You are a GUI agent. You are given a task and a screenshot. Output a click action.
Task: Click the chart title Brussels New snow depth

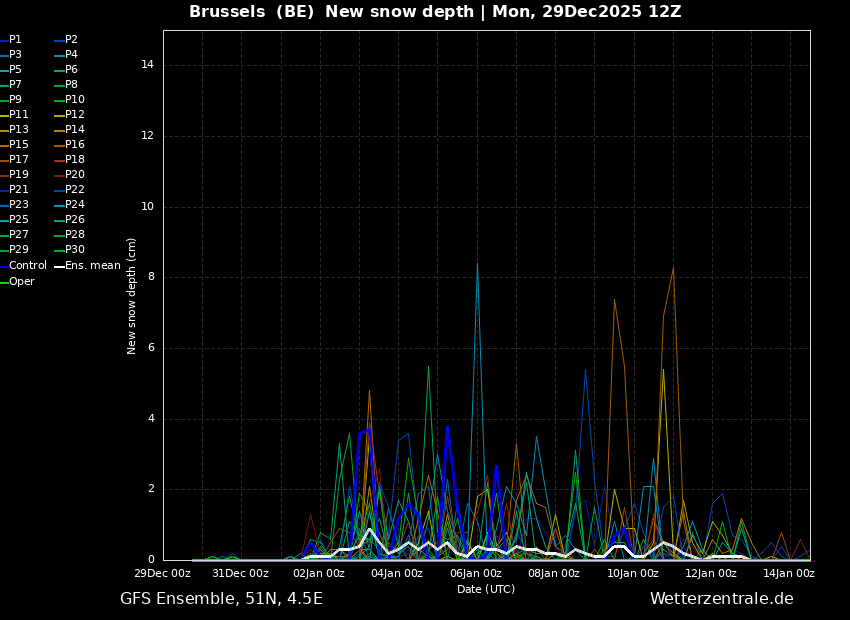tap(435, 11)
